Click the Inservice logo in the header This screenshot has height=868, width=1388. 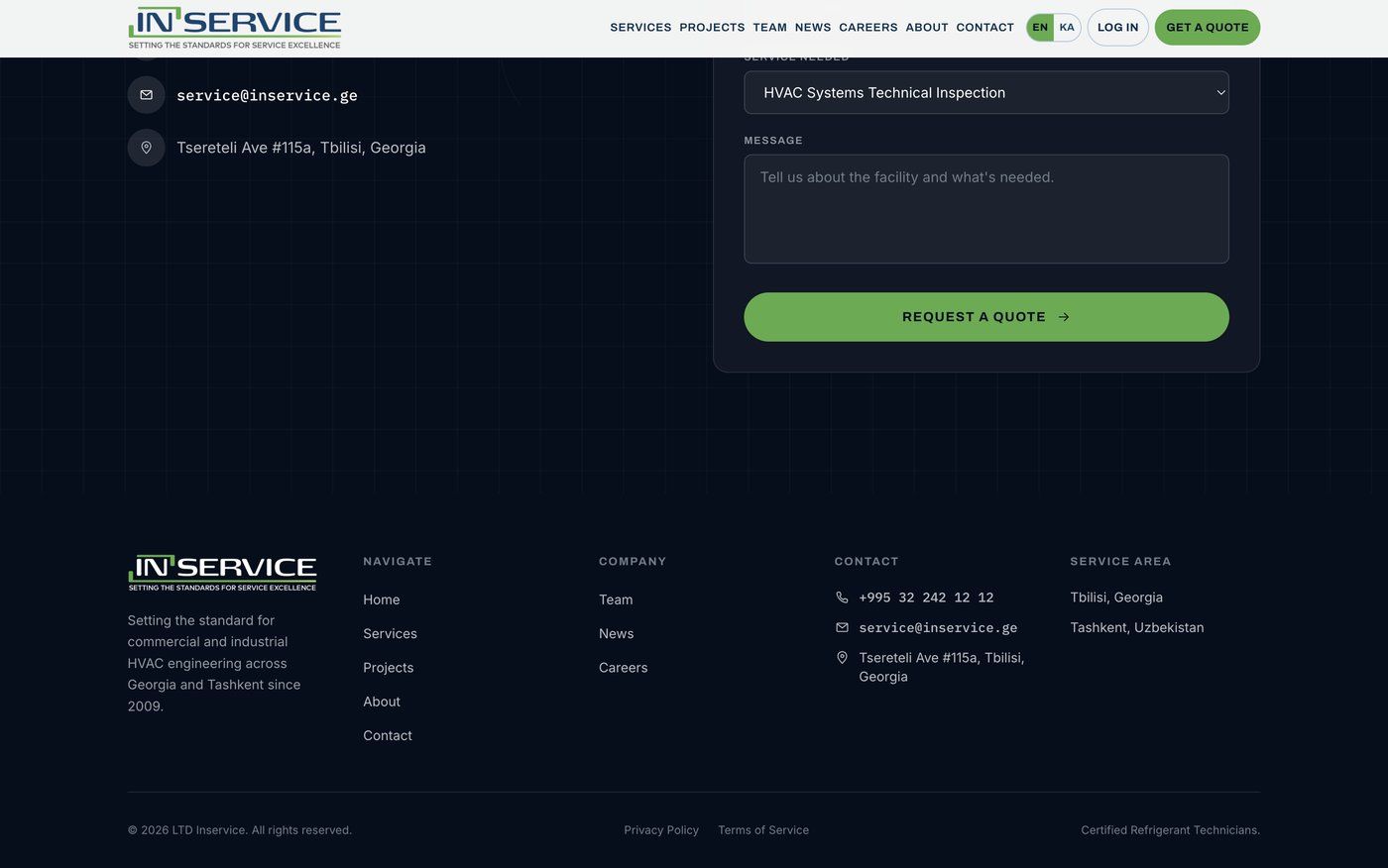click(235, 28)
